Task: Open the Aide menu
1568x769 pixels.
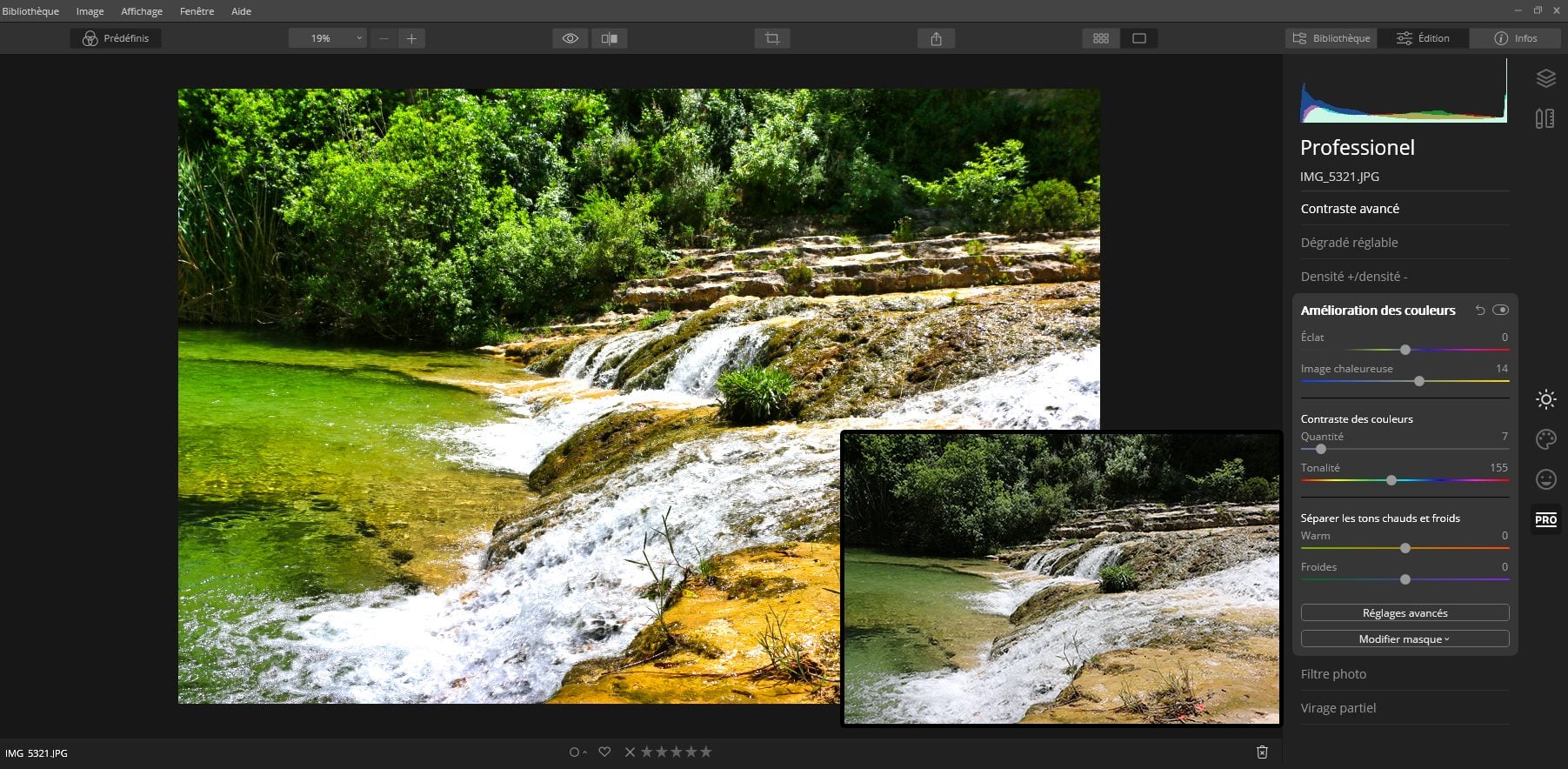Action: click(x=241, y=11)
